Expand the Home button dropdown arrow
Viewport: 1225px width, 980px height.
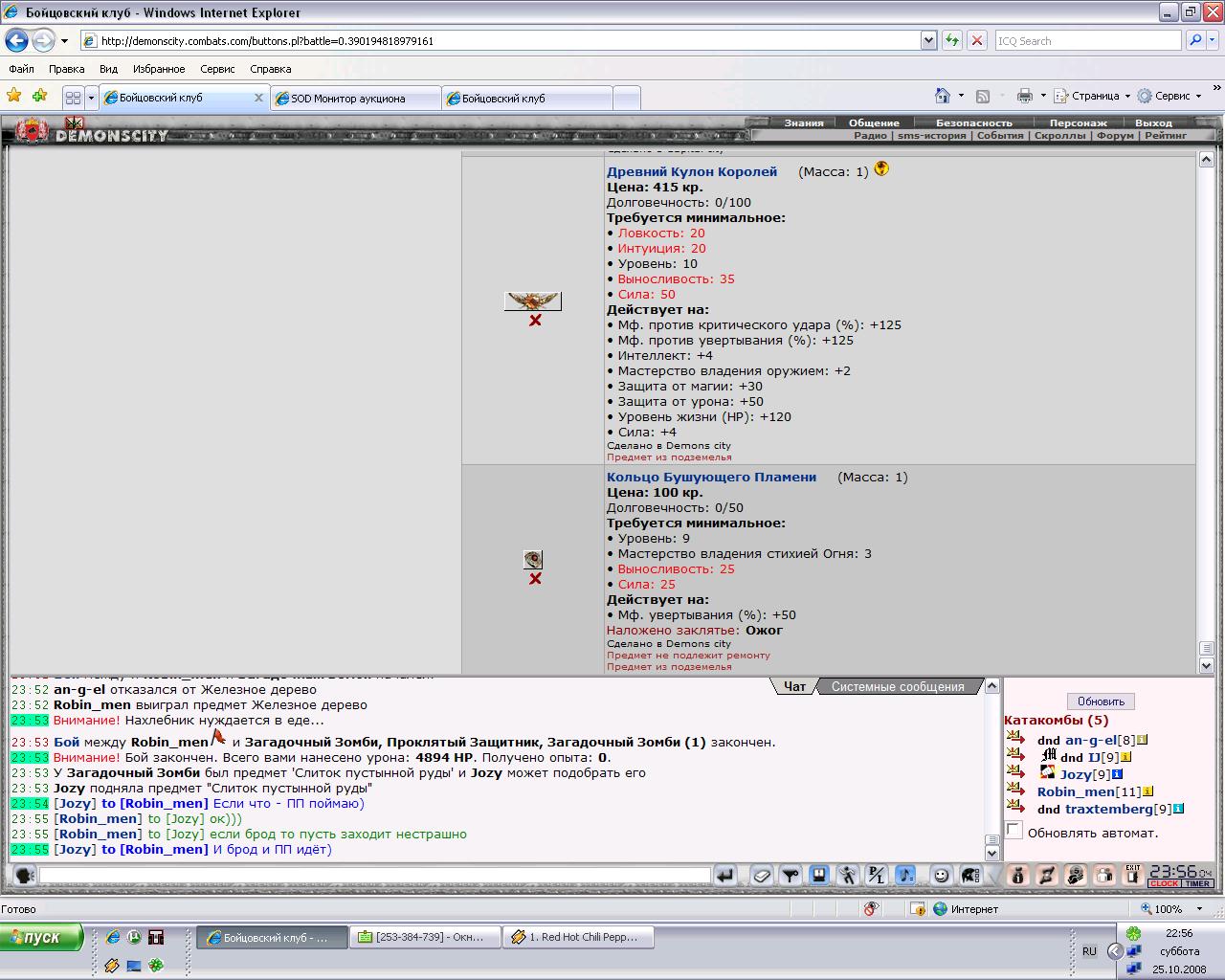click(x=961, y=96)
